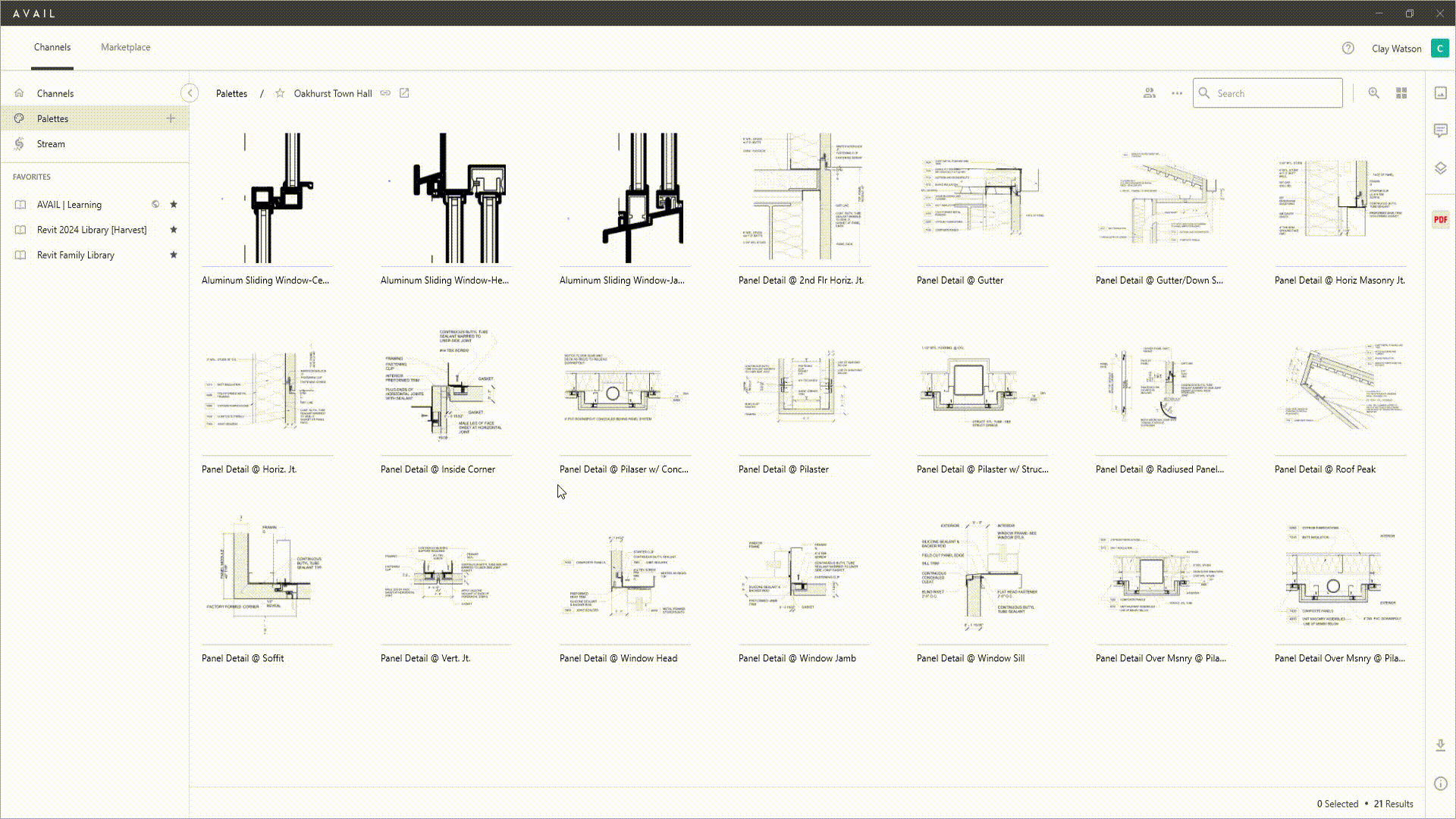Open the share members icon

[1150, 93]
